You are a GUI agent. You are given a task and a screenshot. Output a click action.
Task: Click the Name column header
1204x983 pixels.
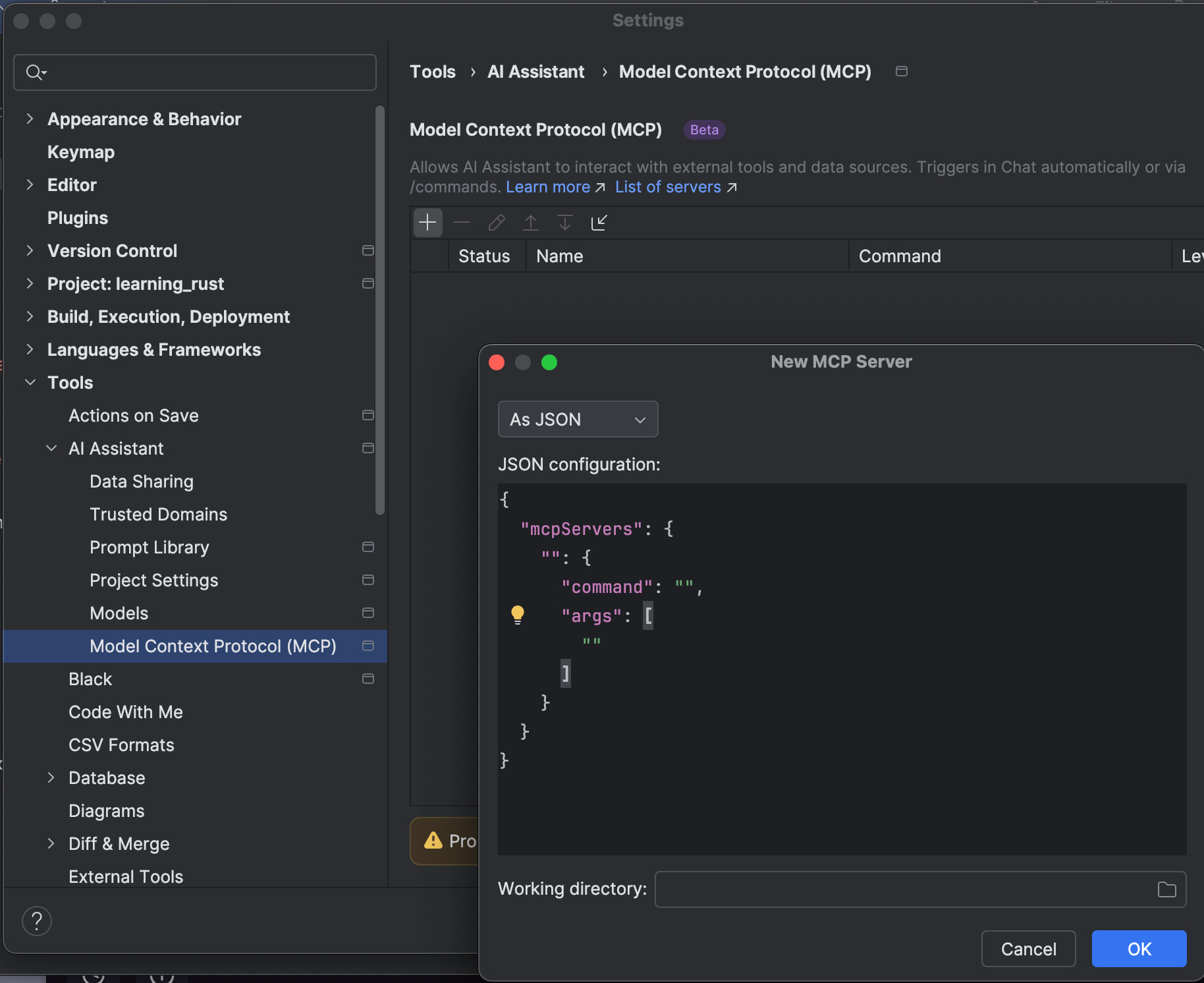coord(687,256)
